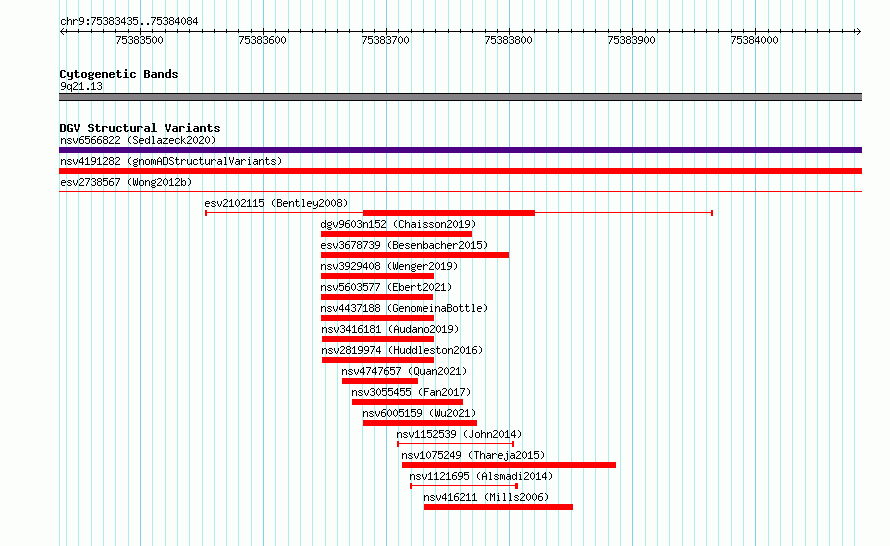Viewport: 890px width, 546px height.
Task: Select the nsv1075249 red variant bar
Action: pos(509,465)
